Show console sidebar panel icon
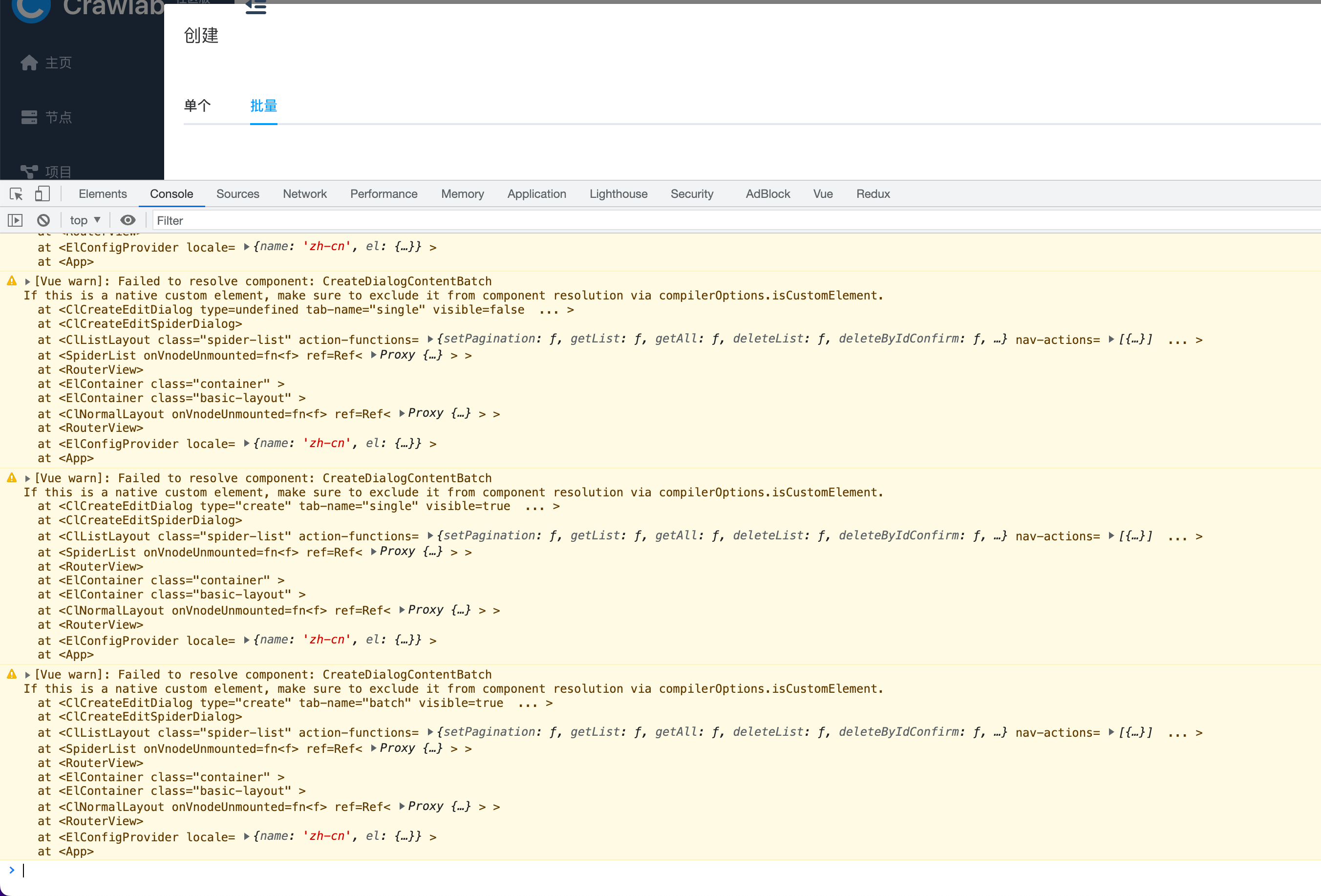 15,220
